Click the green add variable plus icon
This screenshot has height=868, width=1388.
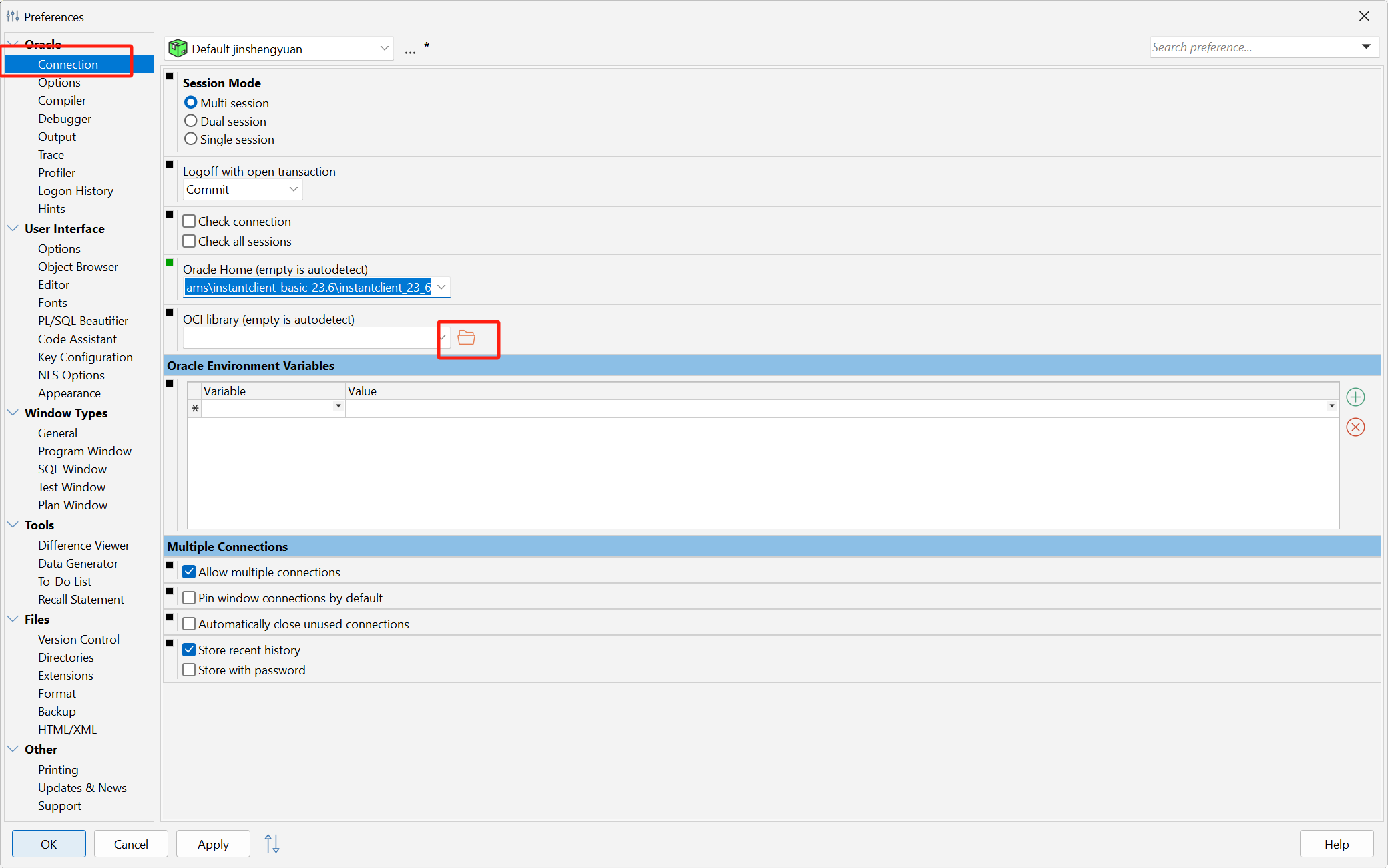[1355, 397]
